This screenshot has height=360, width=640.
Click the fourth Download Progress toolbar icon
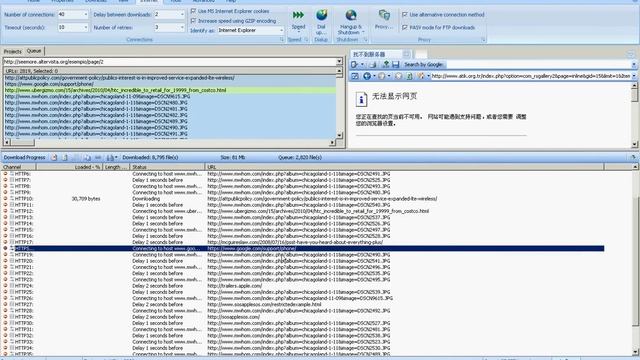(x=87, y=157)
